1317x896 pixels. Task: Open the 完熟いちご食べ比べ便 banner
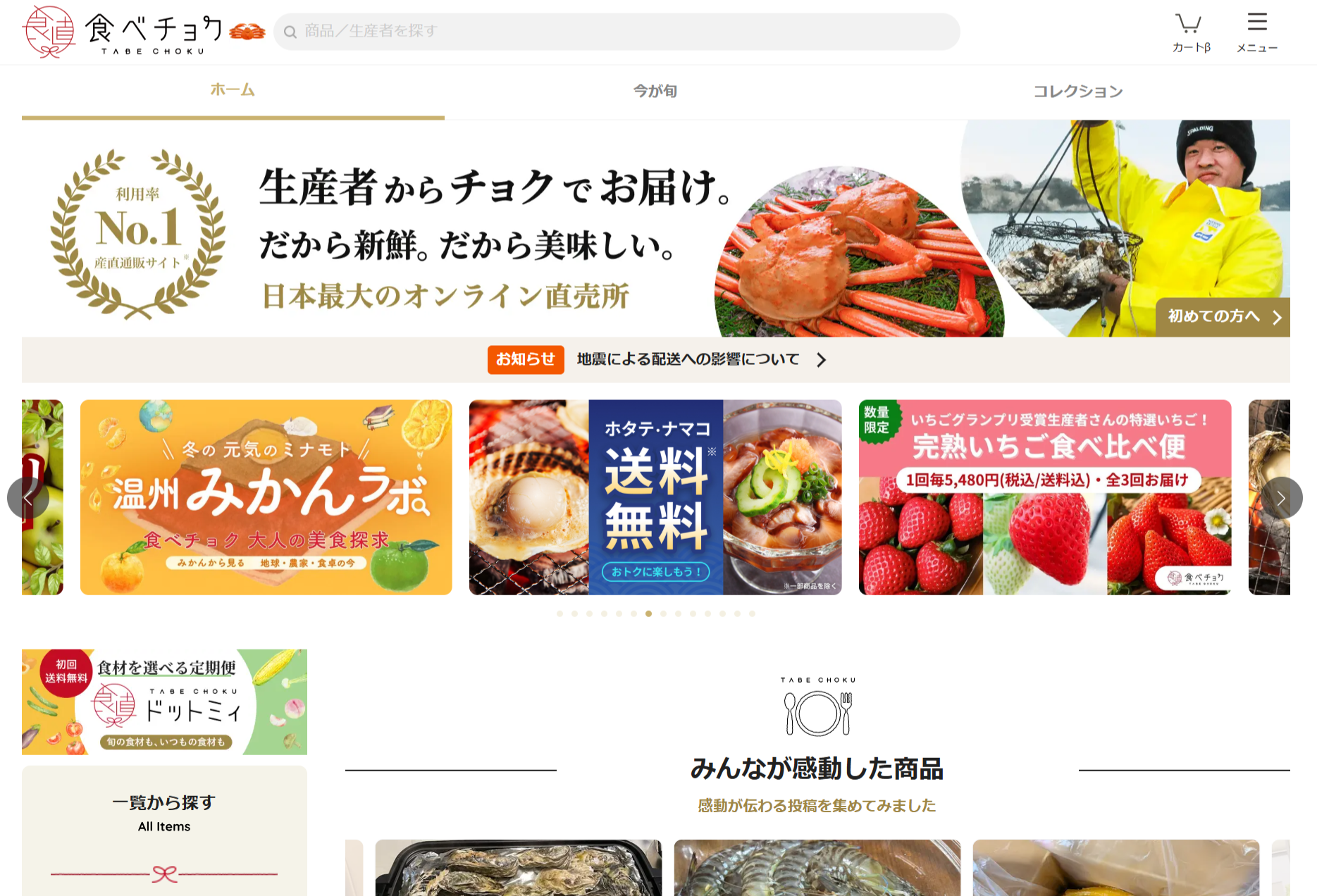(x=1045, y=497)
